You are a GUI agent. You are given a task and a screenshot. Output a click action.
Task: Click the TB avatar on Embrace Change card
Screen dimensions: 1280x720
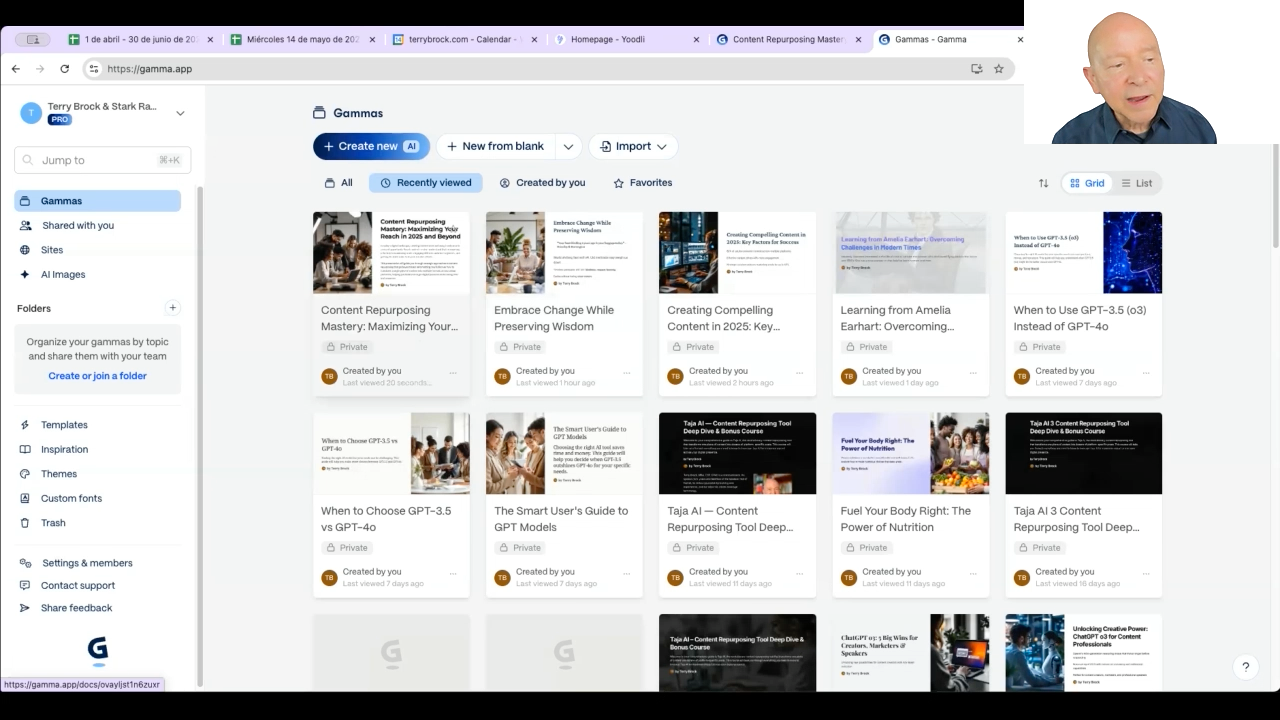coord(502,377)
